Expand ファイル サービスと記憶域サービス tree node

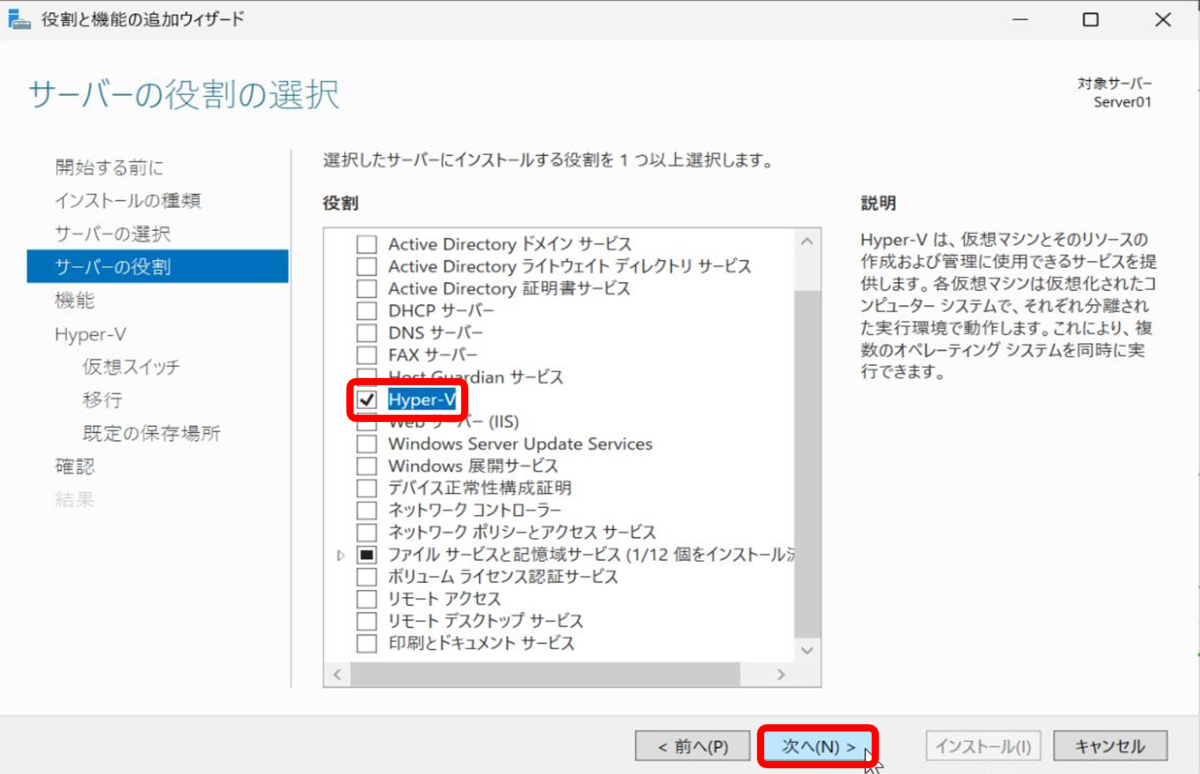(x=341, y=554)
